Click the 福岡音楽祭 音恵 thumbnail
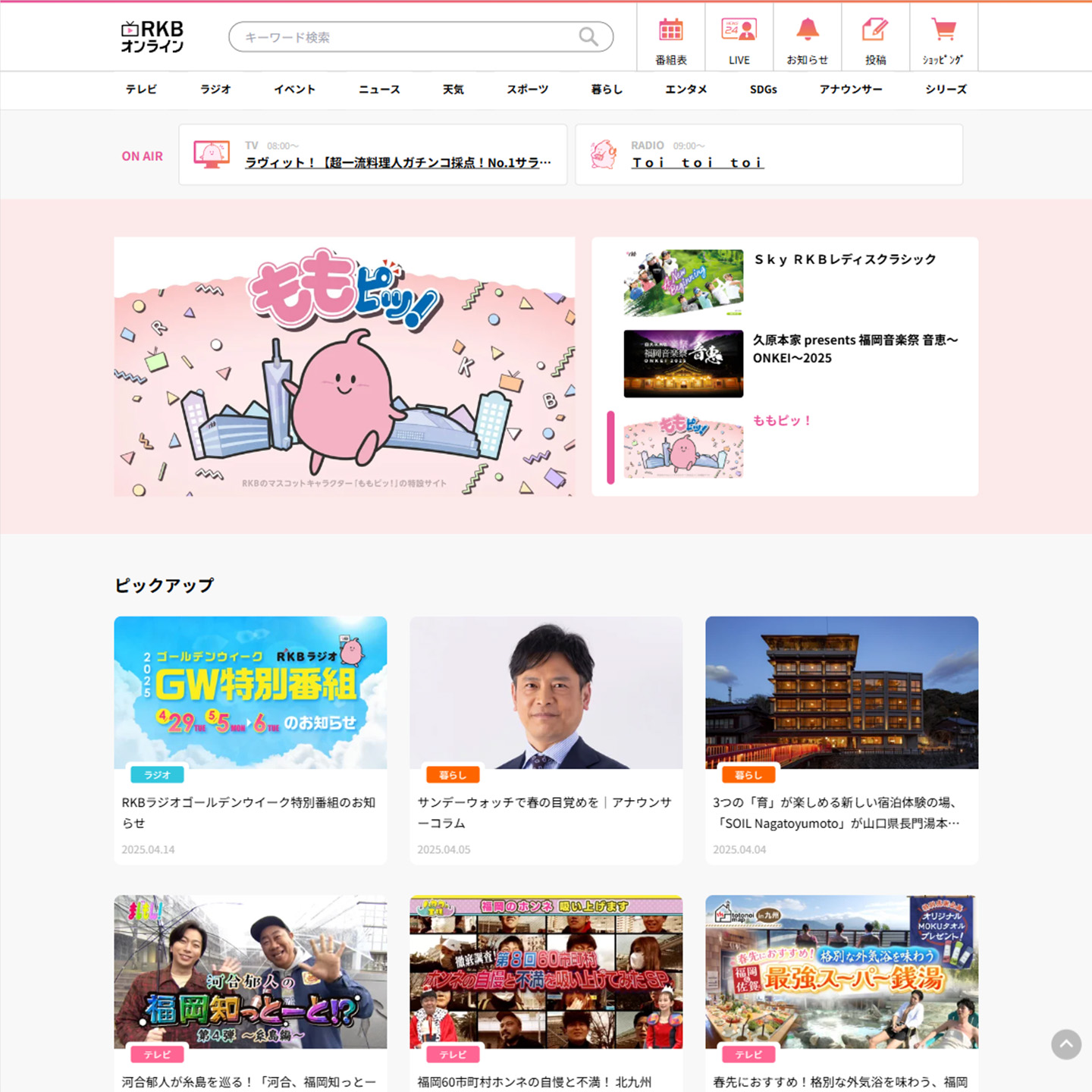This screenshot has height=1092, width=1092. coord(683,364)
